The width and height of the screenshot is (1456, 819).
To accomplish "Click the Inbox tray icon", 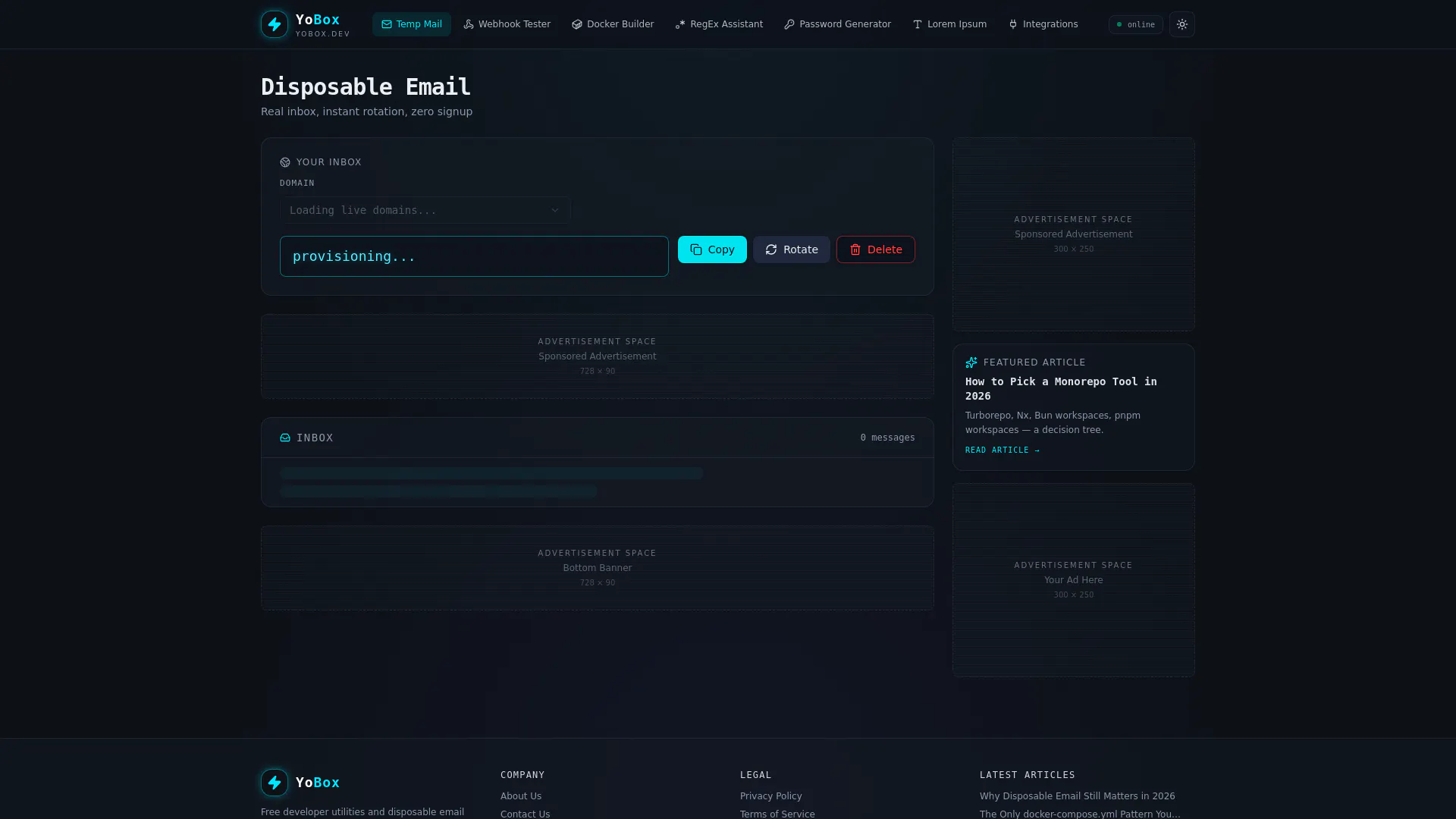I will [x=285, y=438].
